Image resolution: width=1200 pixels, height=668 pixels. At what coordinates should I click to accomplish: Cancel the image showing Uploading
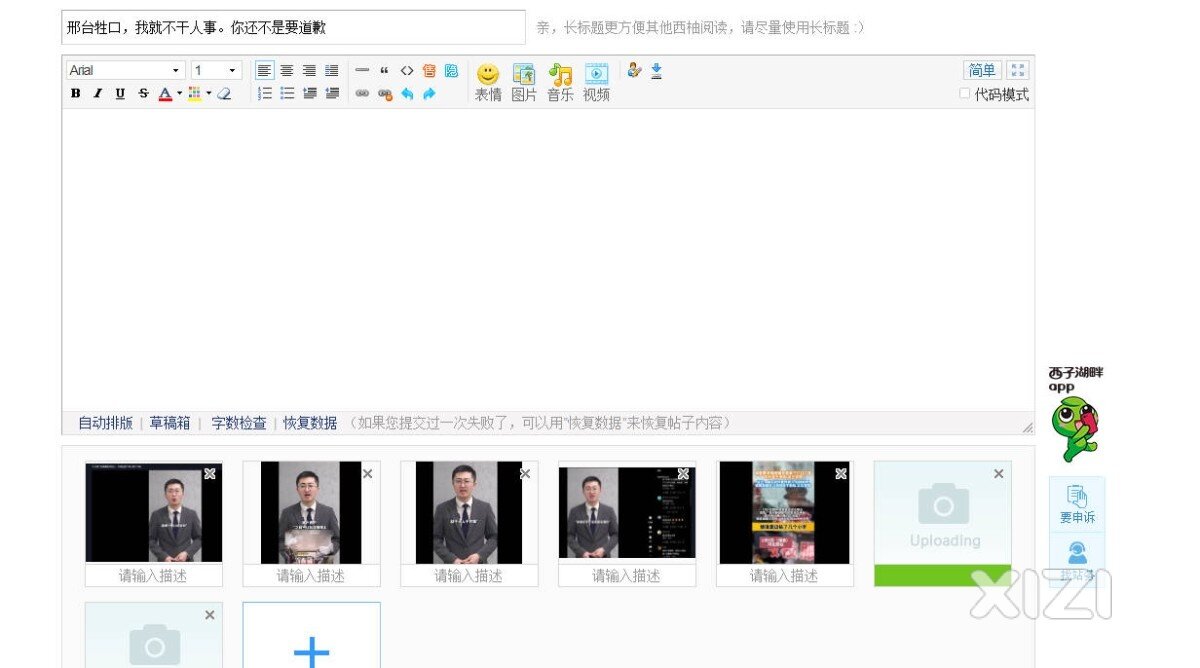click(x=998, y=473)
